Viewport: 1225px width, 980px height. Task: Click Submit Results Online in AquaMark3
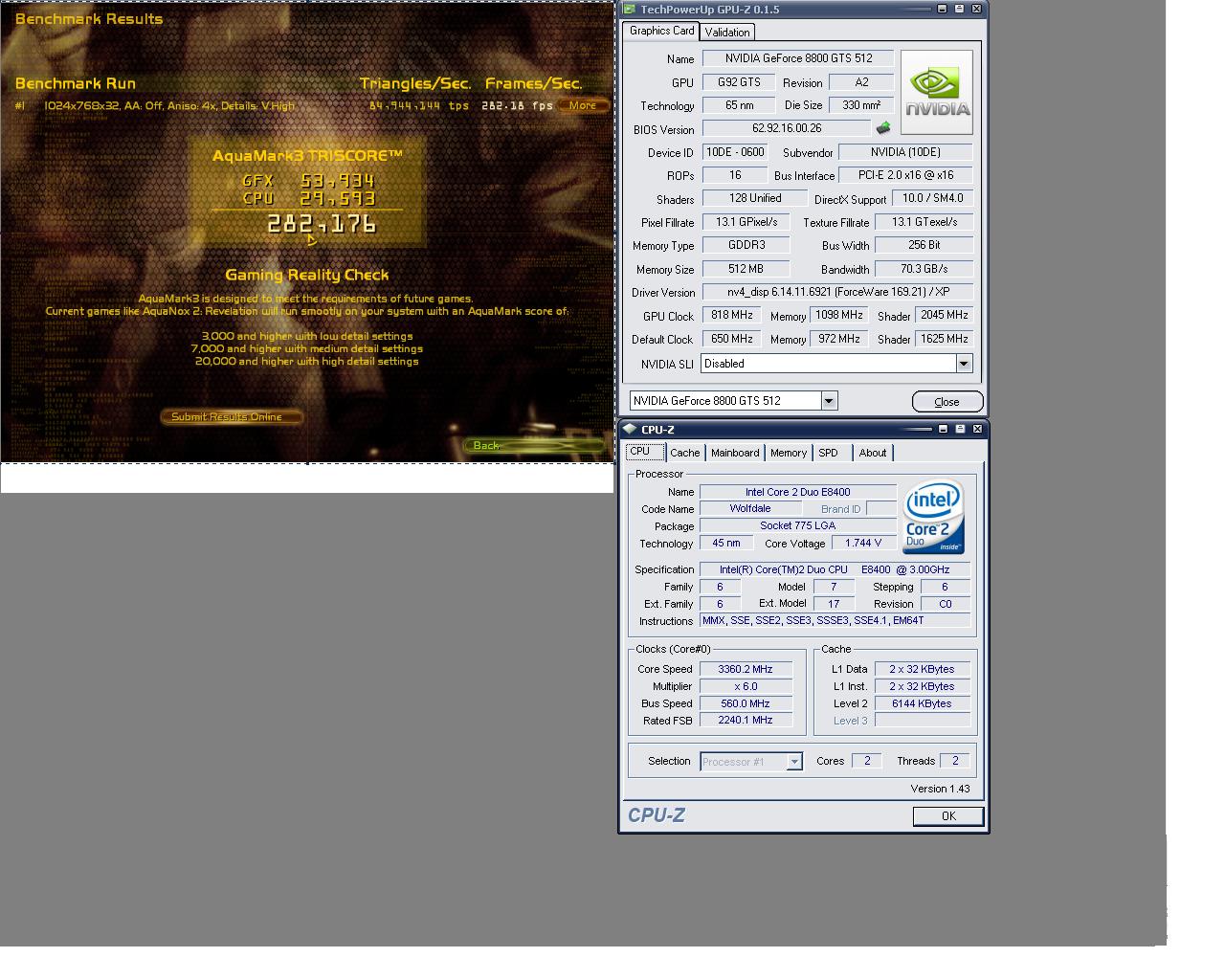[231, 416]
